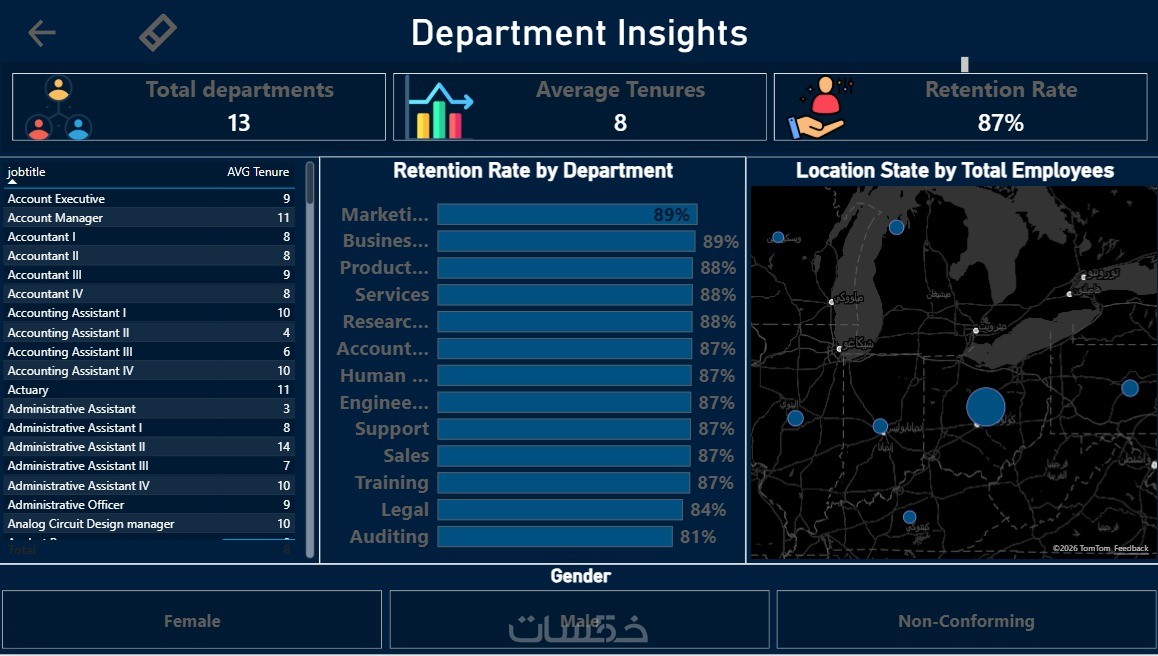Select the Legal 84% bar

[x=560, y=509]
